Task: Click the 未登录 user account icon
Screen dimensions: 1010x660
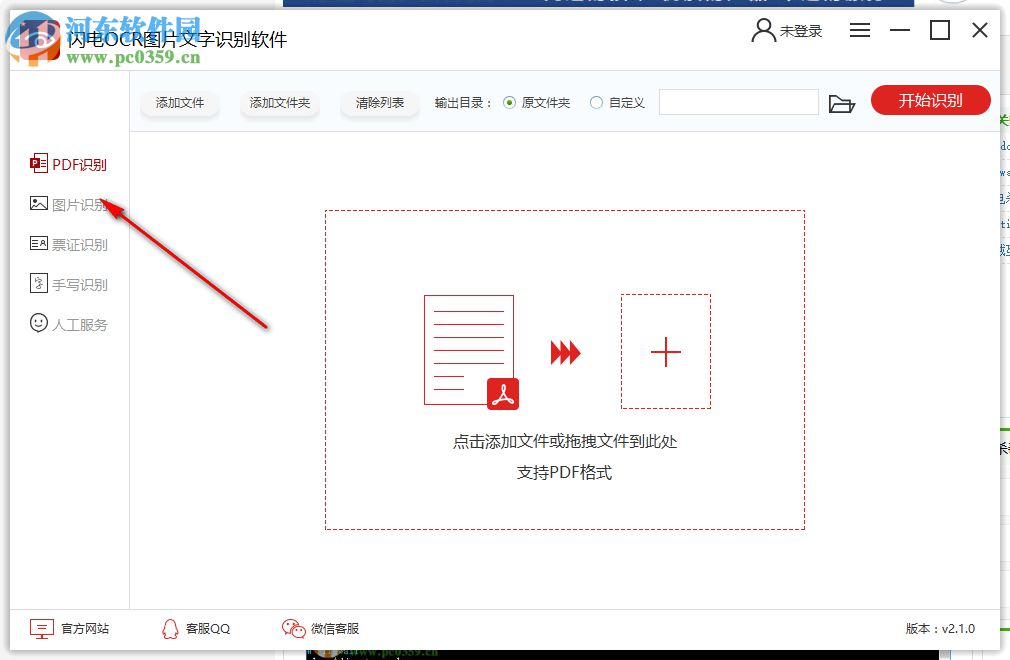Action: point(762,29)
